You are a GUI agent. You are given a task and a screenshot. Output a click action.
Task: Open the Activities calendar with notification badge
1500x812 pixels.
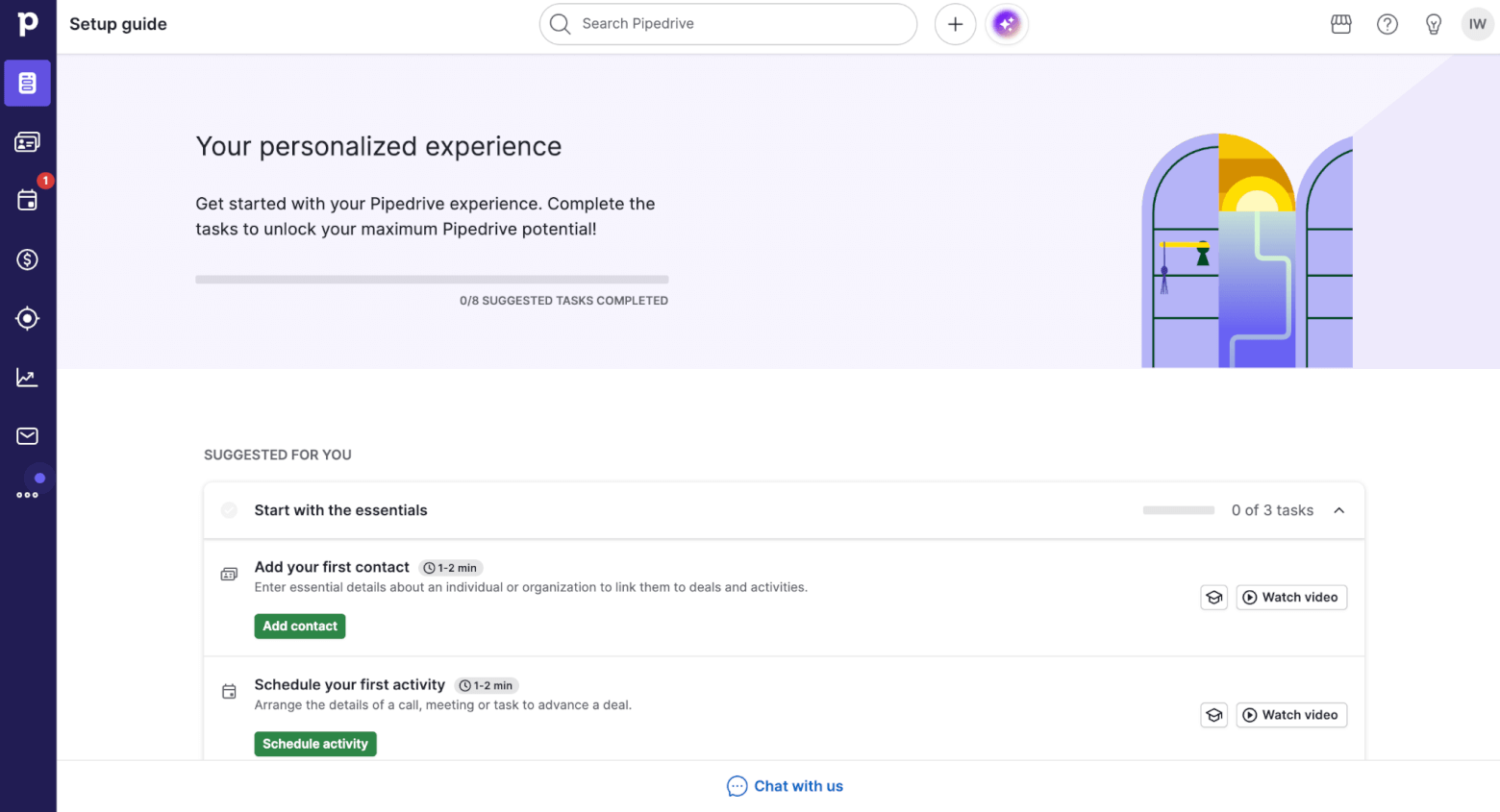click(27, 200)
